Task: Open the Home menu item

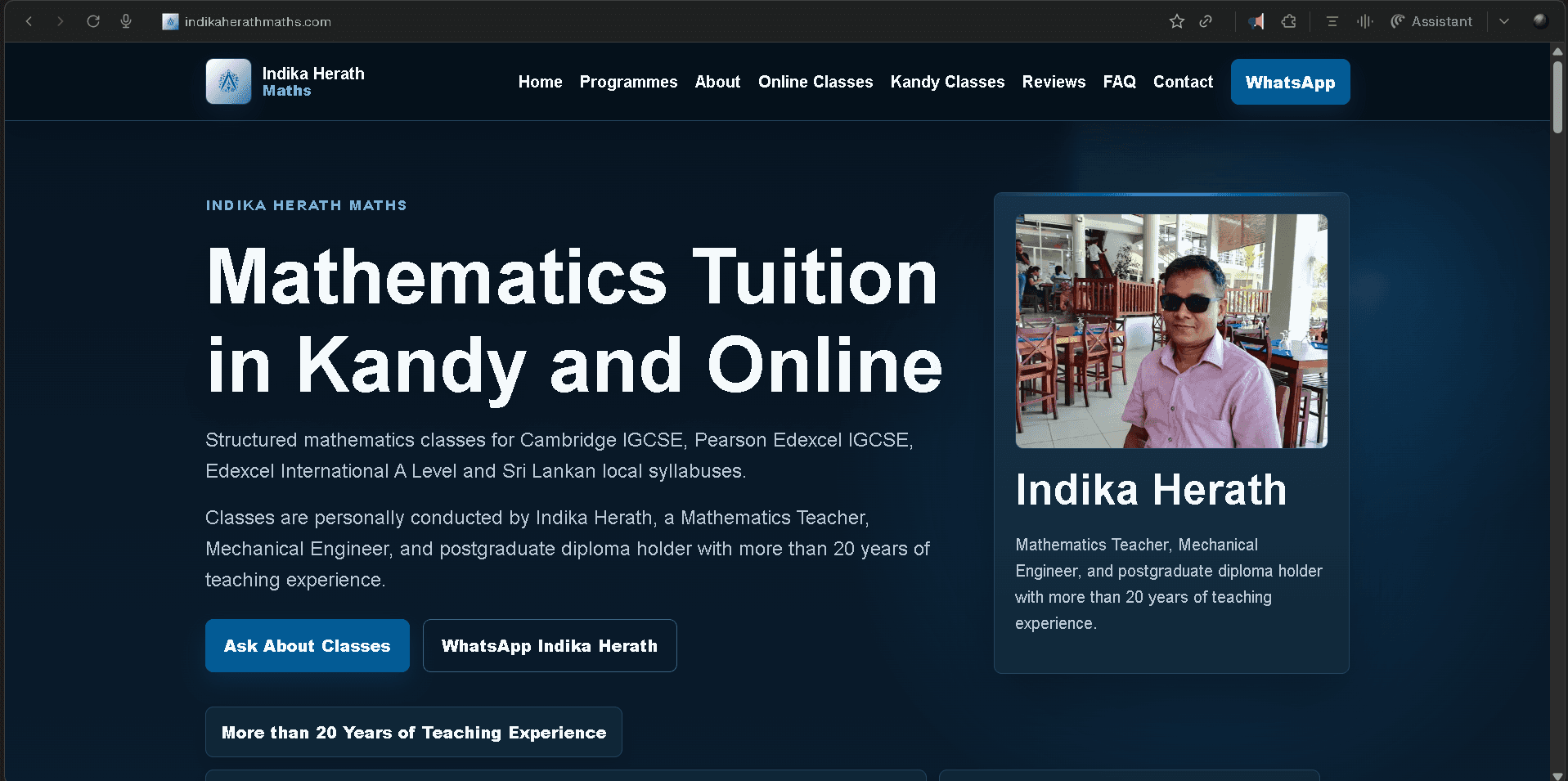Action: [540, 82]
